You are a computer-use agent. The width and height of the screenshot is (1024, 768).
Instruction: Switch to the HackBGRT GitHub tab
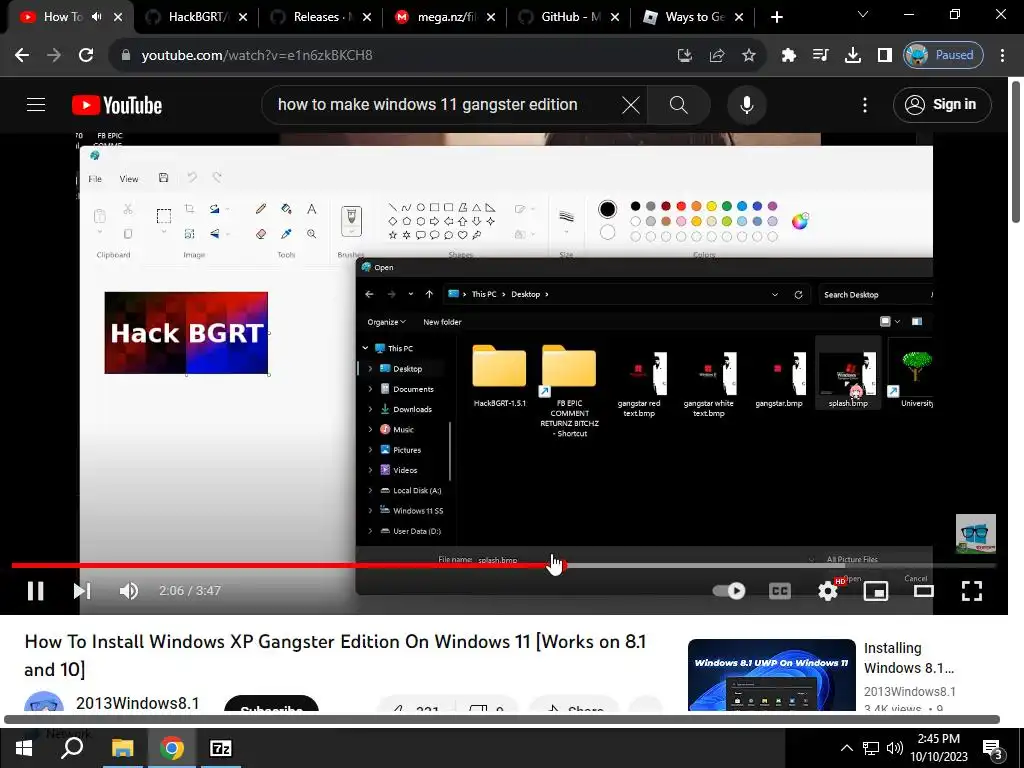[x=196, y=17]
